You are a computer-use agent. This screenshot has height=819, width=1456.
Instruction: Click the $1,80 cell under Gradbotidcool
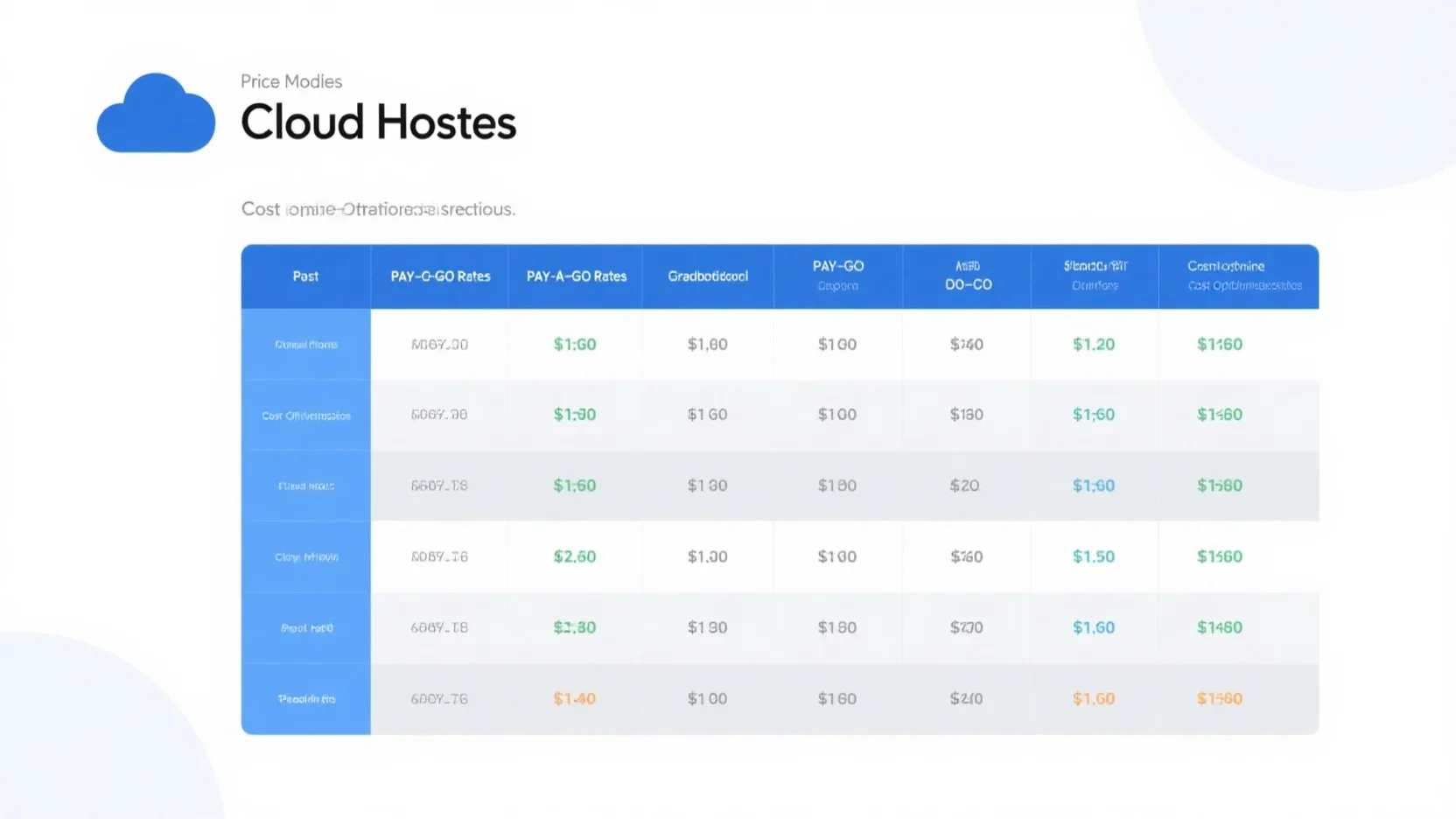point(707,344)
